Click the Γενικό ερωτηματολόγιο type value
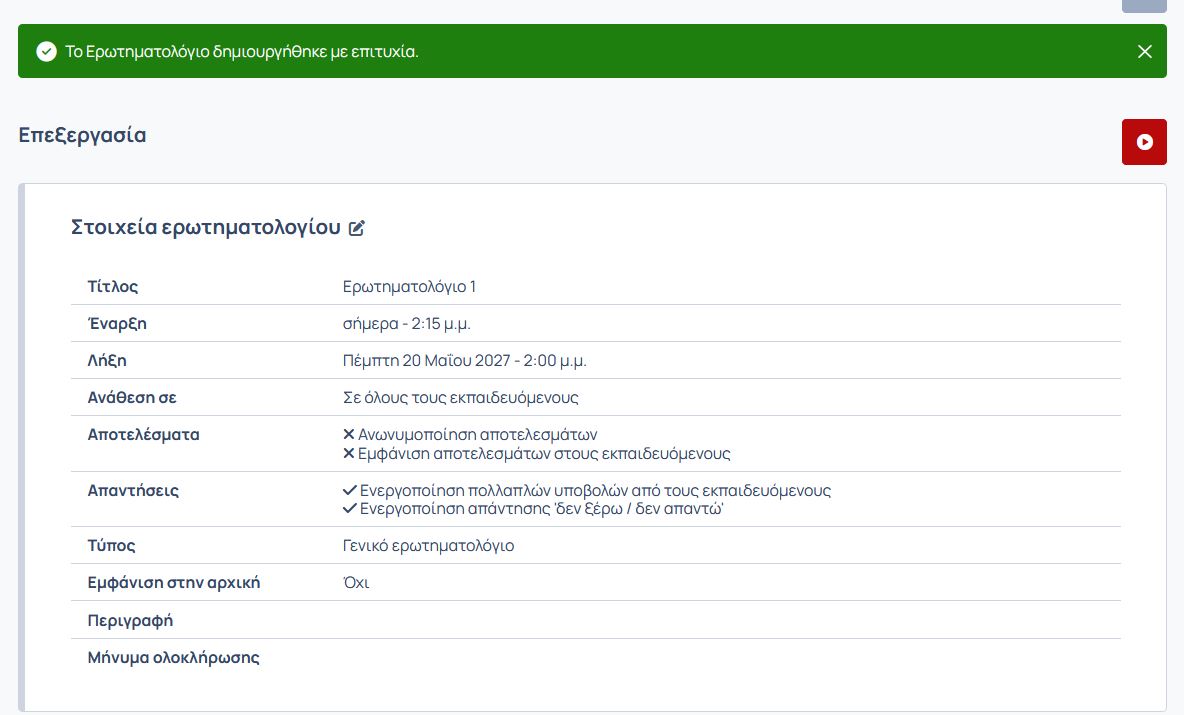The height and width of the screenshot is (715, 1184). (428, 546)
